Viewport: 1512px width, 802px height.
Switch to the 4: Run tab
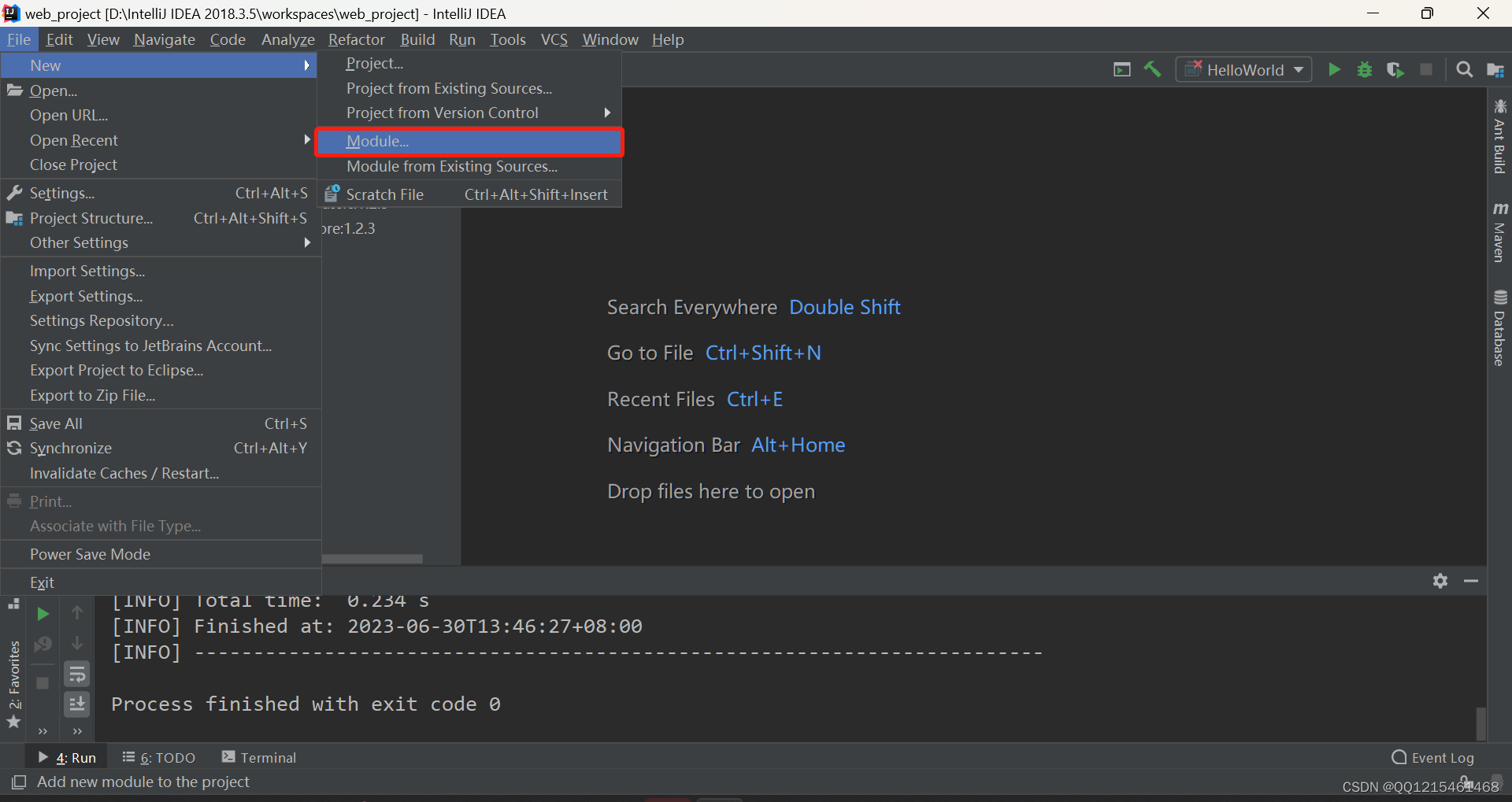tap(68, 757)
